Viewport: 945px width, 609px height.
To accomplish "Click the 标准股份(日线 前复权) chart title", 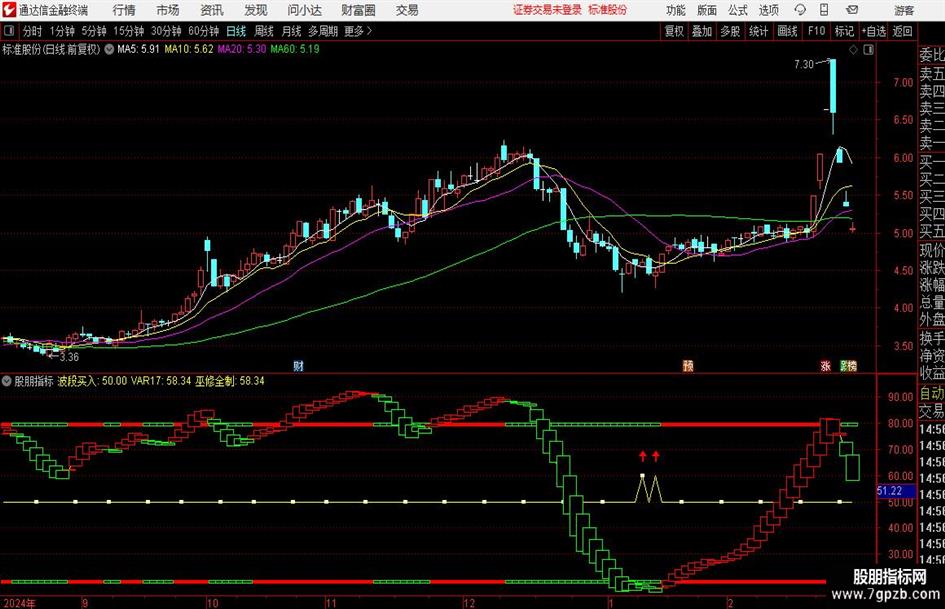I will click(51, 49).
